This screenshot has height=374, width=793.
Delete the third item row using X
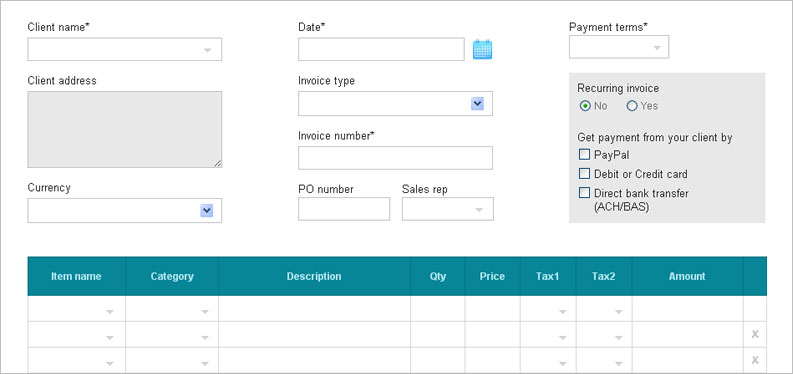pos(755,360)
